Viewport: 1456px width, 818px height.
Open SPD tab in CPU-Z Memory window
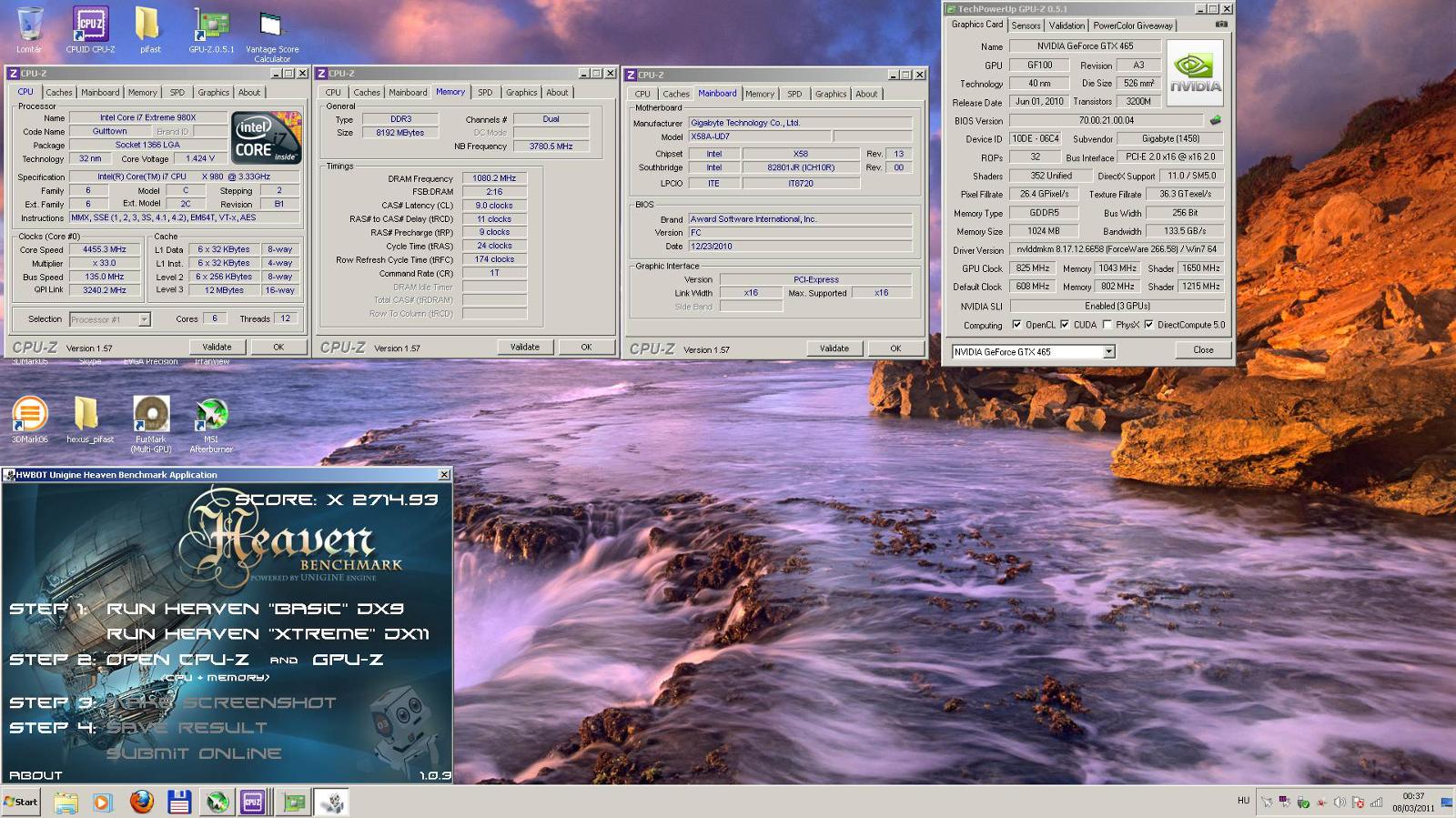485,92
